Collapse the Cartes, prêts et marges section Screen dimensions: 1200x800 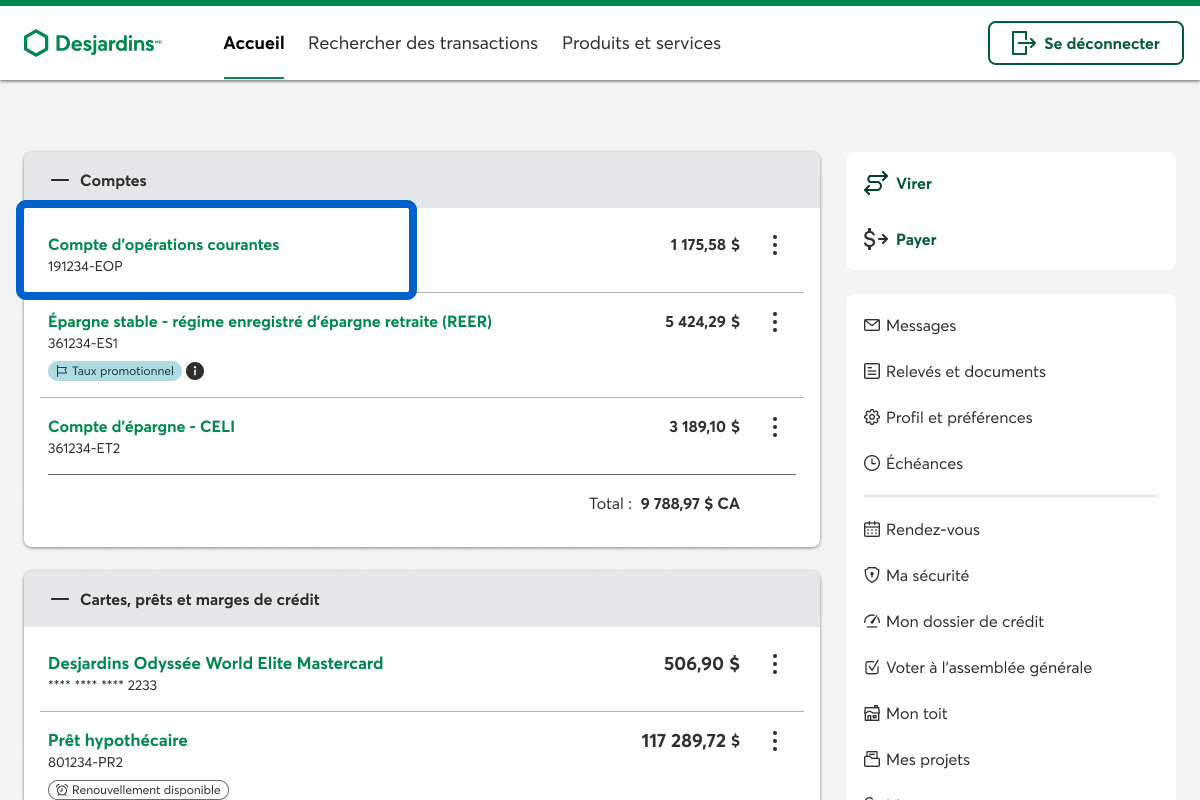point(60,600)
